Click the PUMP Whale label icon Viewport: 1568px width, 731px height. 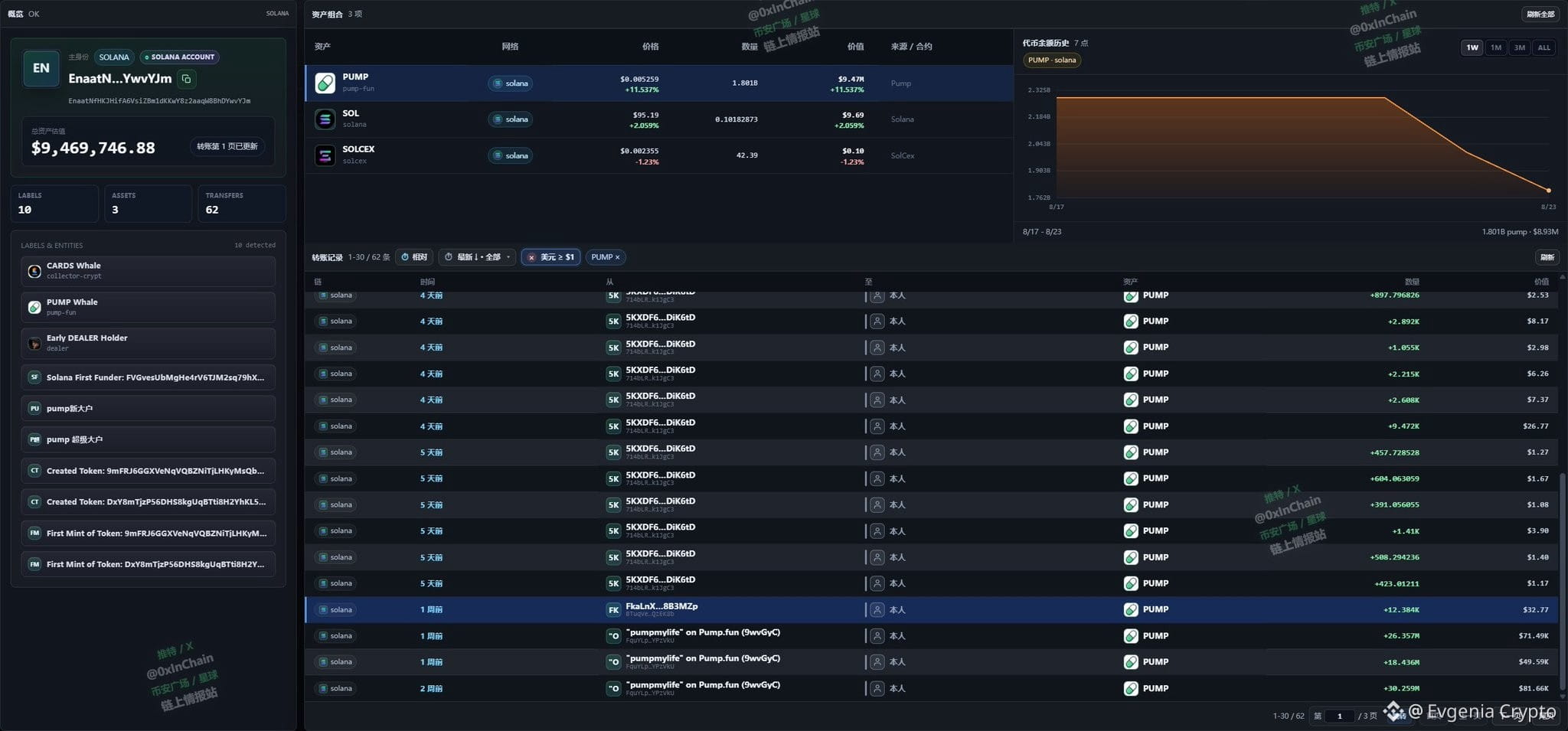coord(34,307)
